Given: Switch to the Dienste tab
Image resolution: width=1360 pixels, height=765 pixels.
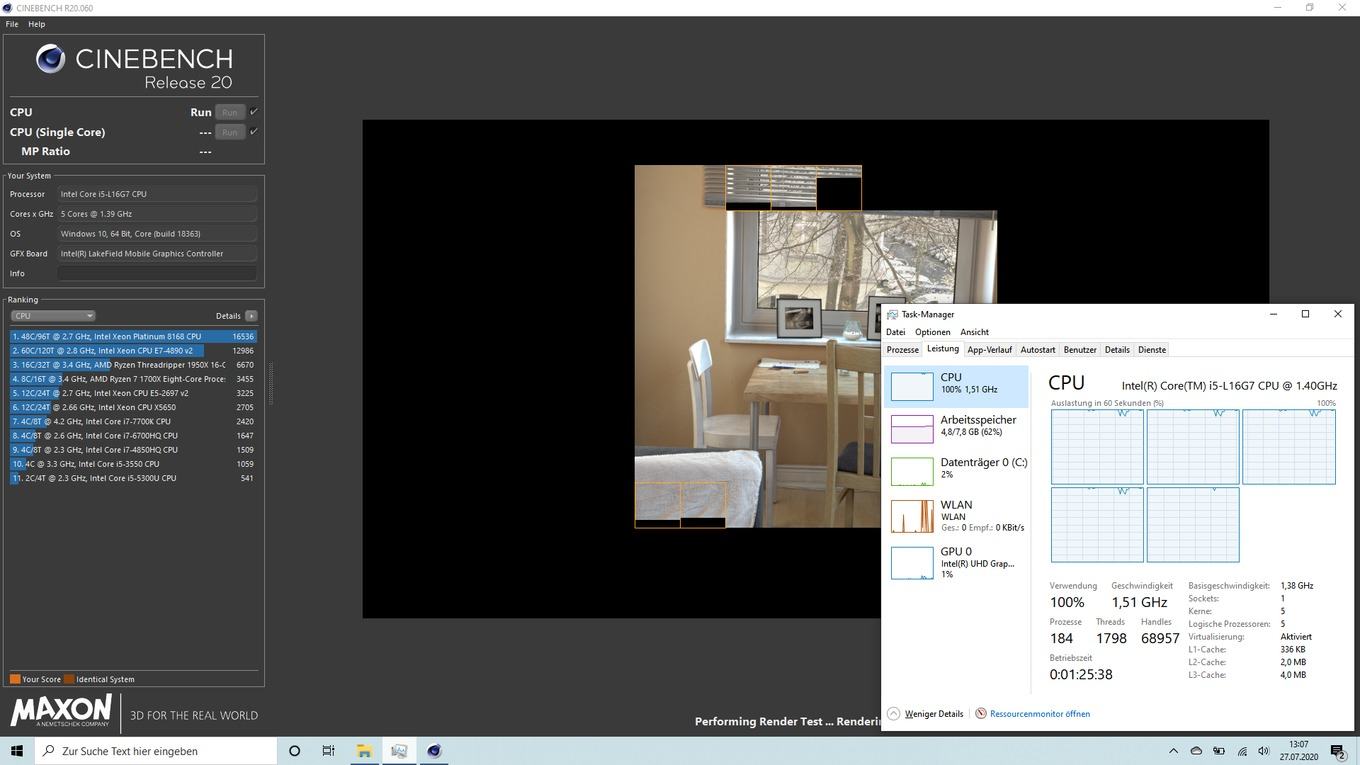Looking at the screenshot, I should (1151, 350).
